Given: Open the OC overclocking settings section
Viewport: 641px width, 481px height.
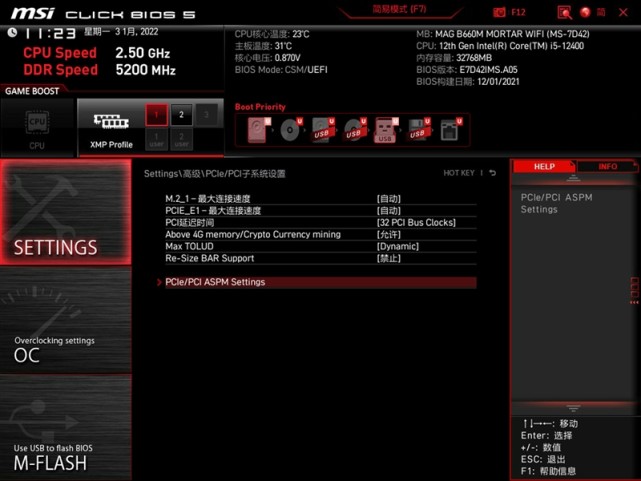Looking at the screenshot, I should click(66, 321).
